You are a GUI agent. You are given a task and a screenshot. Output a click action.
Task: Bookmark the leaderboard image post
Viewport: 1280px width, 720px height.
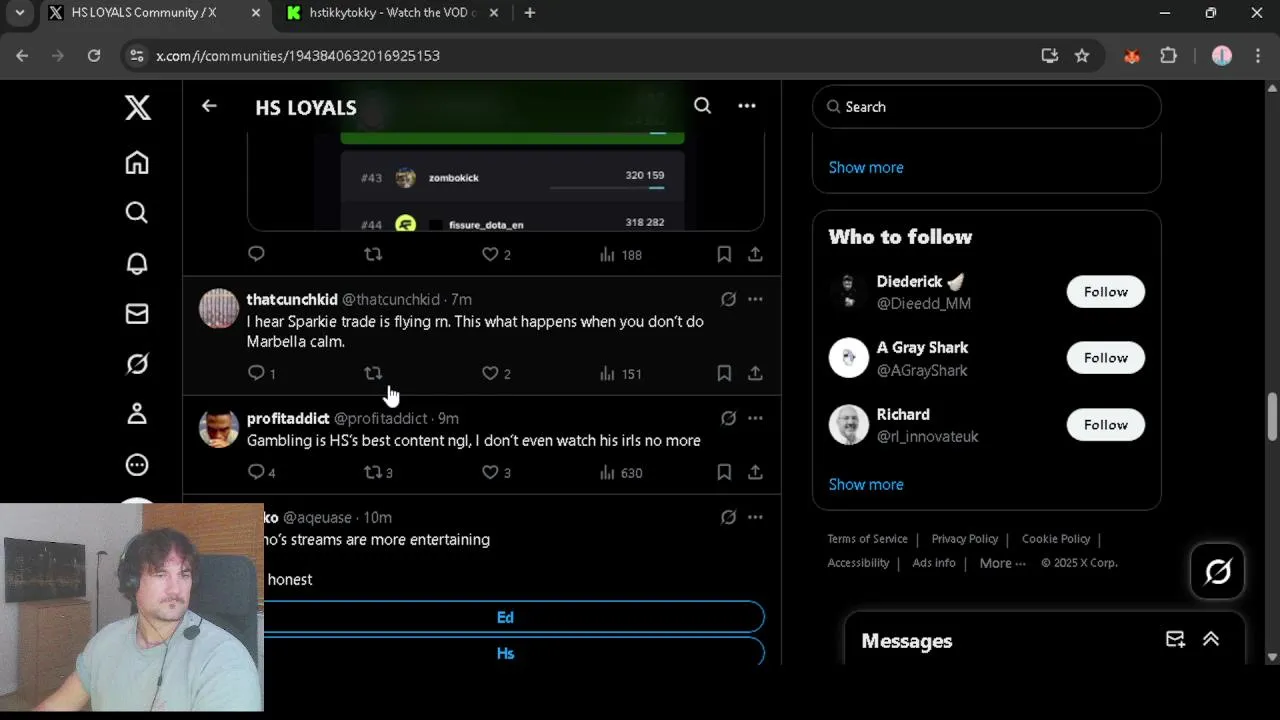pyautogui.click(x=724, y=254)
